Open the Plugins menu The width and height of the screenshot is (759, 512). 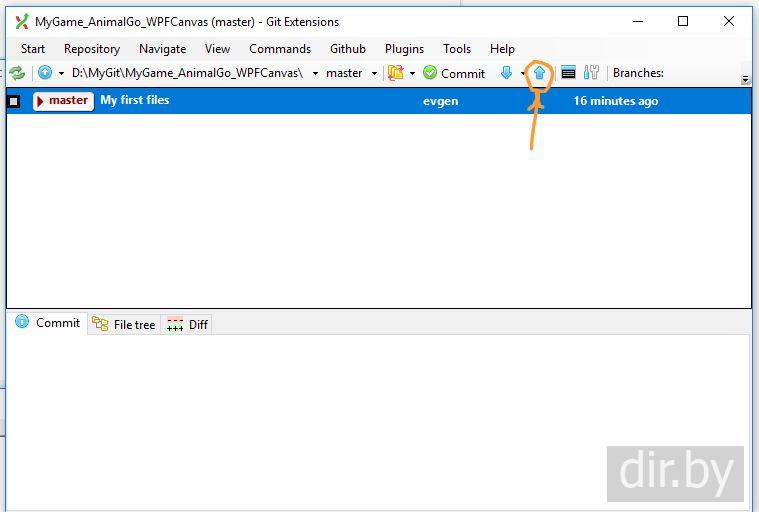pyautogui.click(x=404, y=48)
